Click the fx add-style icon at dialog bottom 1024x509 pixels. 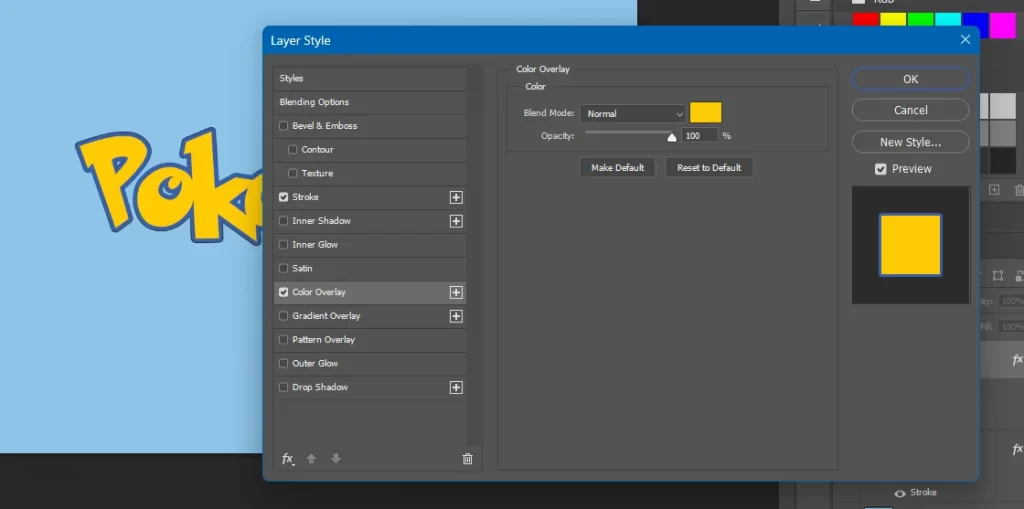pyautogui.click(x=288, y=459)
